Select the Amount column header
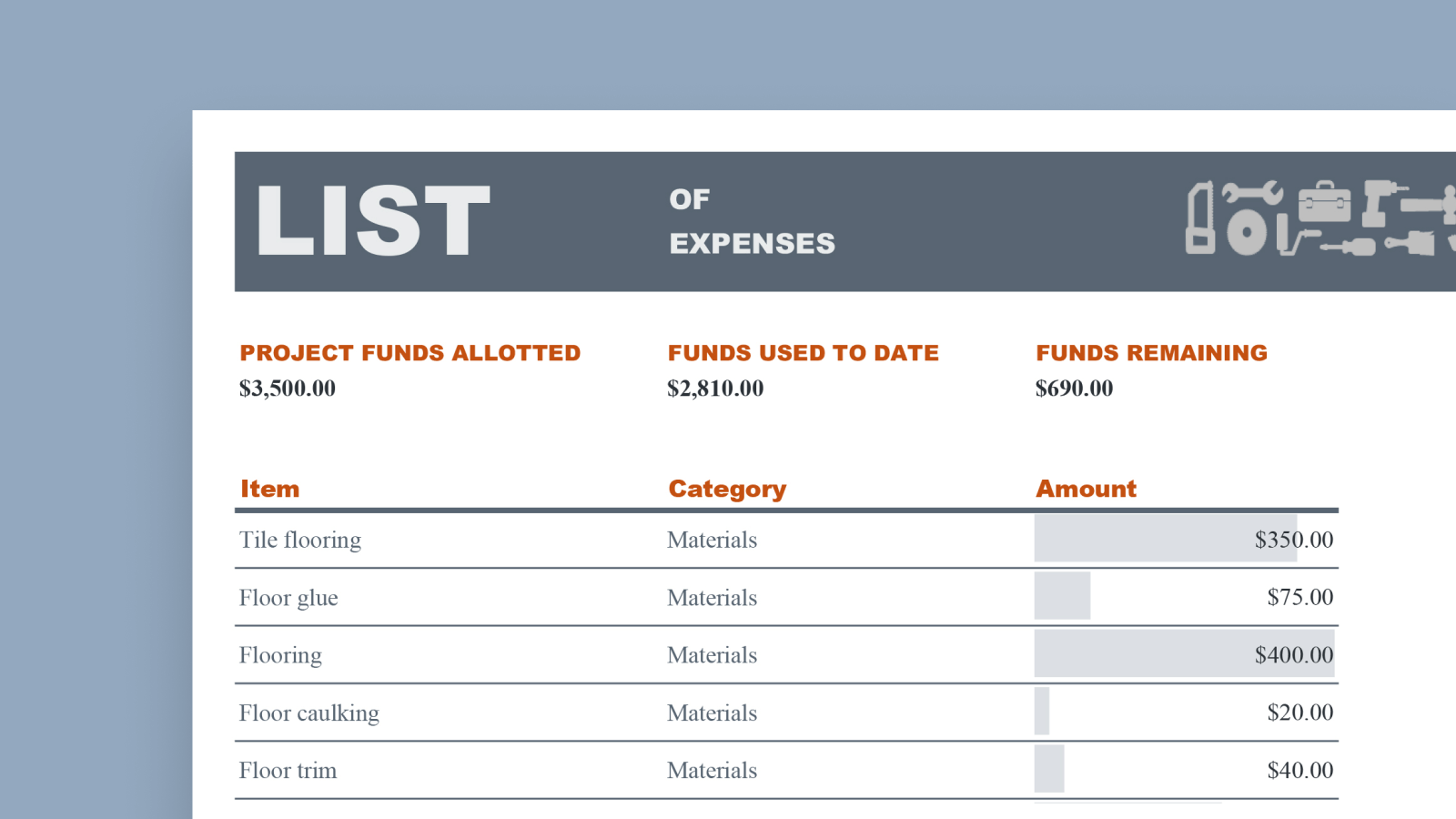Image resolution: width=1456 pixels, height=819 pixels. (1086, 489)
